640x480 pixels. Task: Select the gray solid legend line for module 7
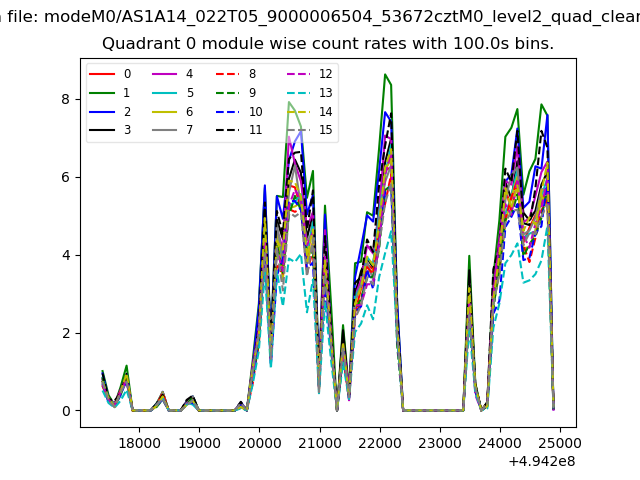point(165,131)
